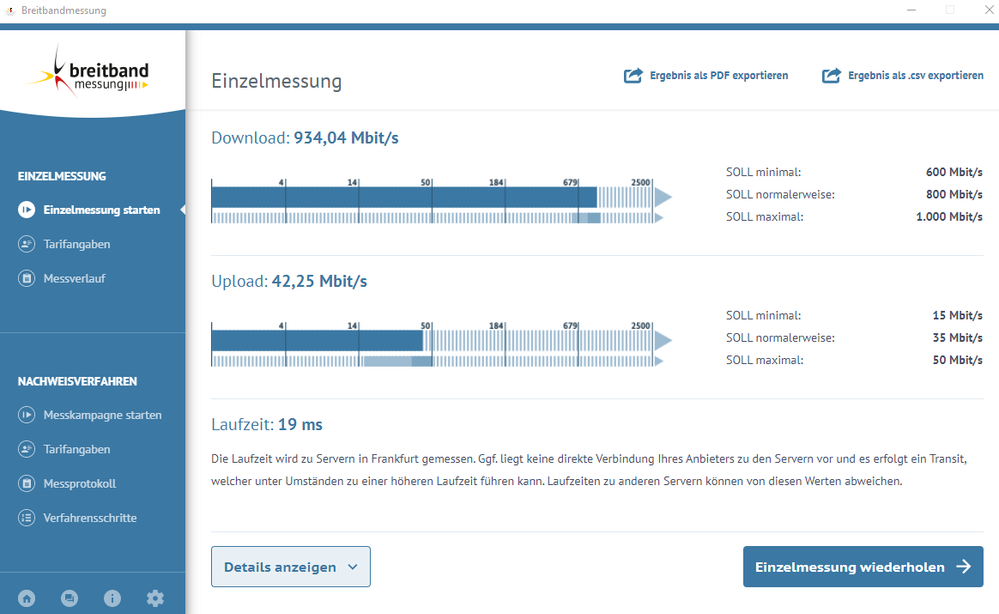Open Messkampagne starten in the sidebar

click(x=102, y=415)
